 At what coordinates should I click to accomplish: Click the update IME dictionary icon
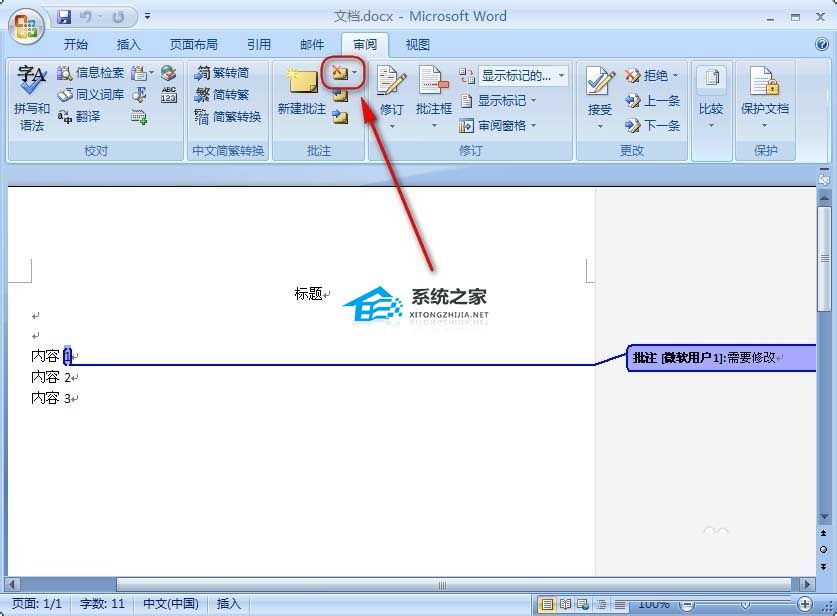[x=139, y=116]
